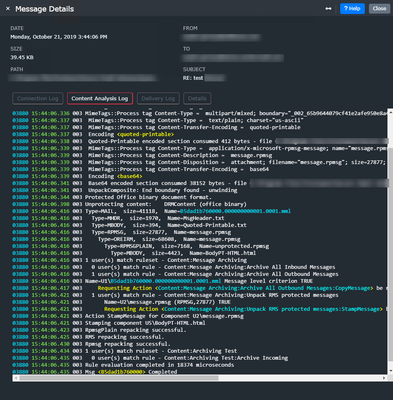Click scroll left arrow of log panel
The image size is (393, 400).
coord(15,378)
